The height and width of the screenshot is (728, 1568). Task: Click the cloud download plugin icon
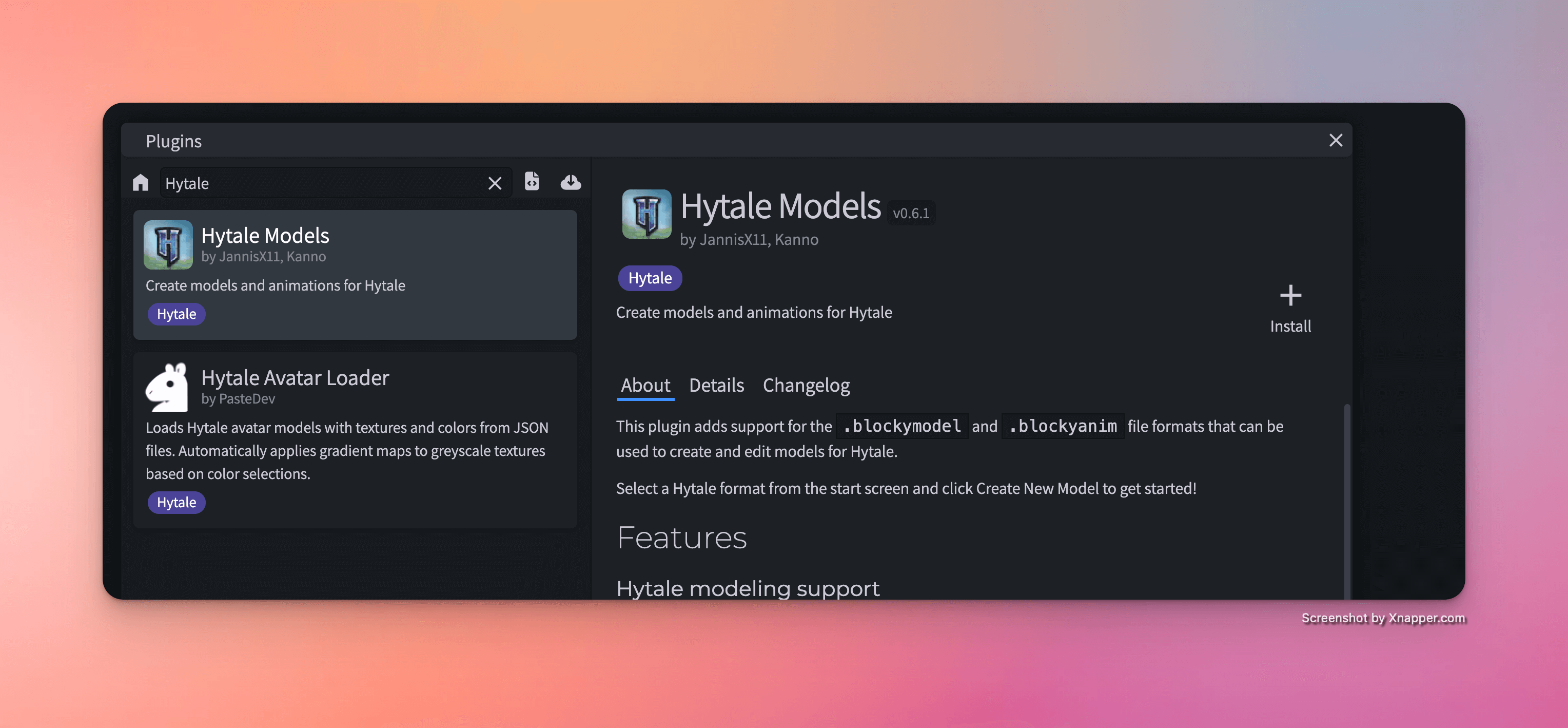(571, 182)
